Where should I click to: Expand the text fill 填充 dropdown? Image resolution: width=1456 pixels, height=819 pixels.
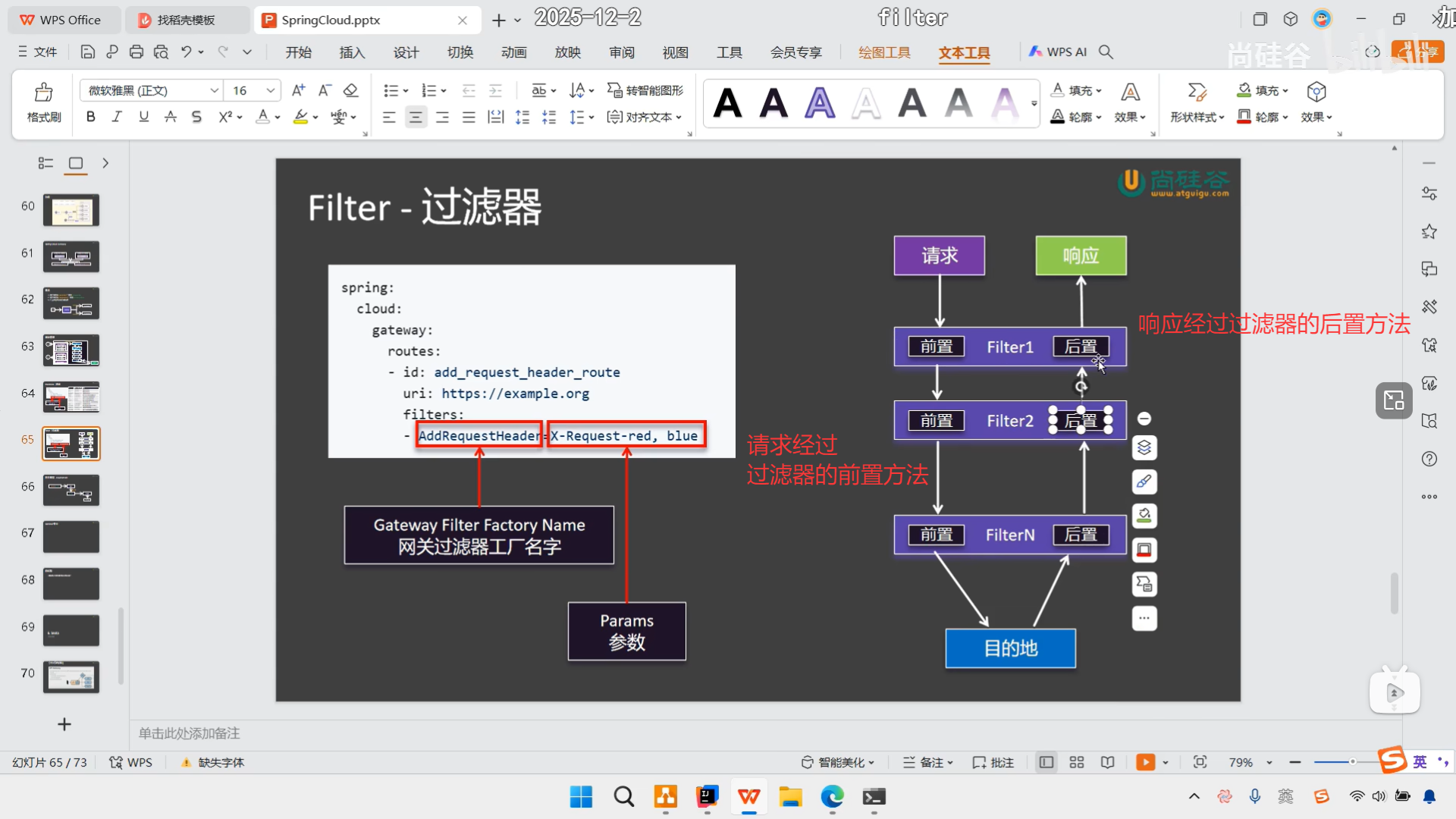click(x=1099, y=90)
